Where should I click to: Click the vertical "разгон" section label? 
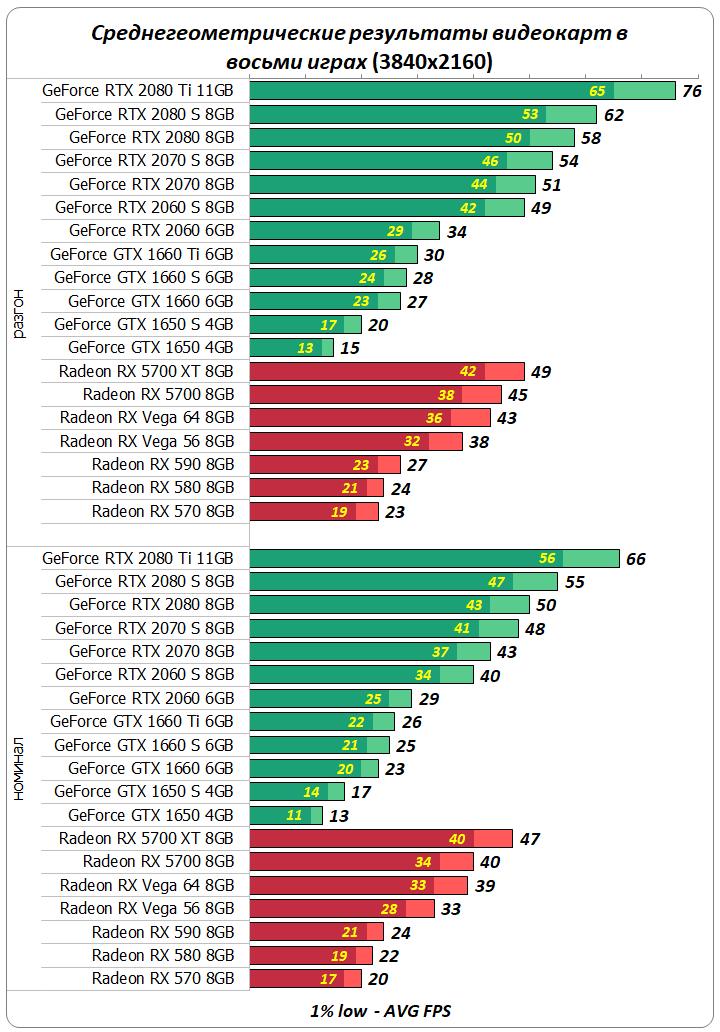19,314
